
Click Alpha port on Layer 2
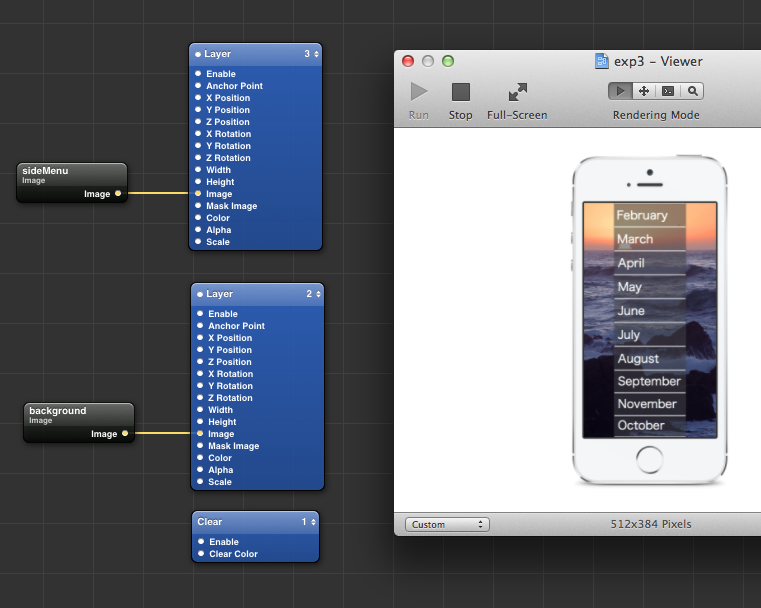[x=200, y=470]
